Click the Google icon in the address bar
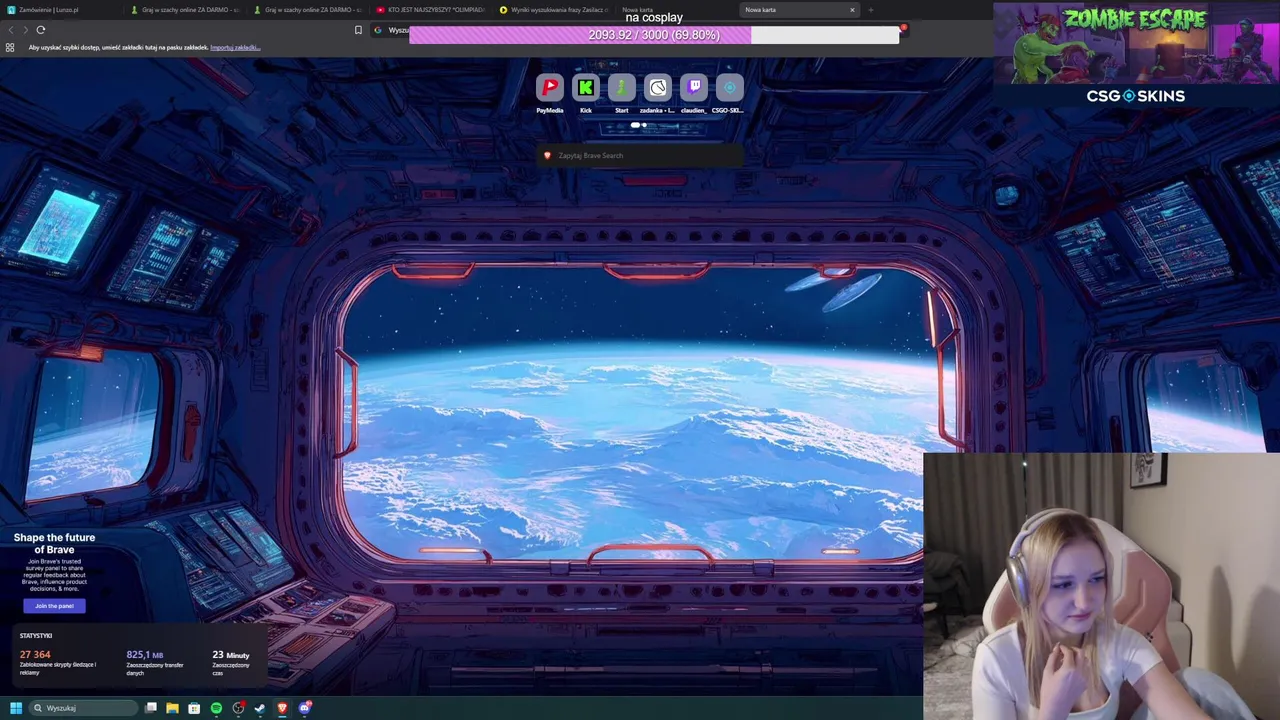Image resolution: width=1280 pixels, height=720 pixels. click(378, 30)
